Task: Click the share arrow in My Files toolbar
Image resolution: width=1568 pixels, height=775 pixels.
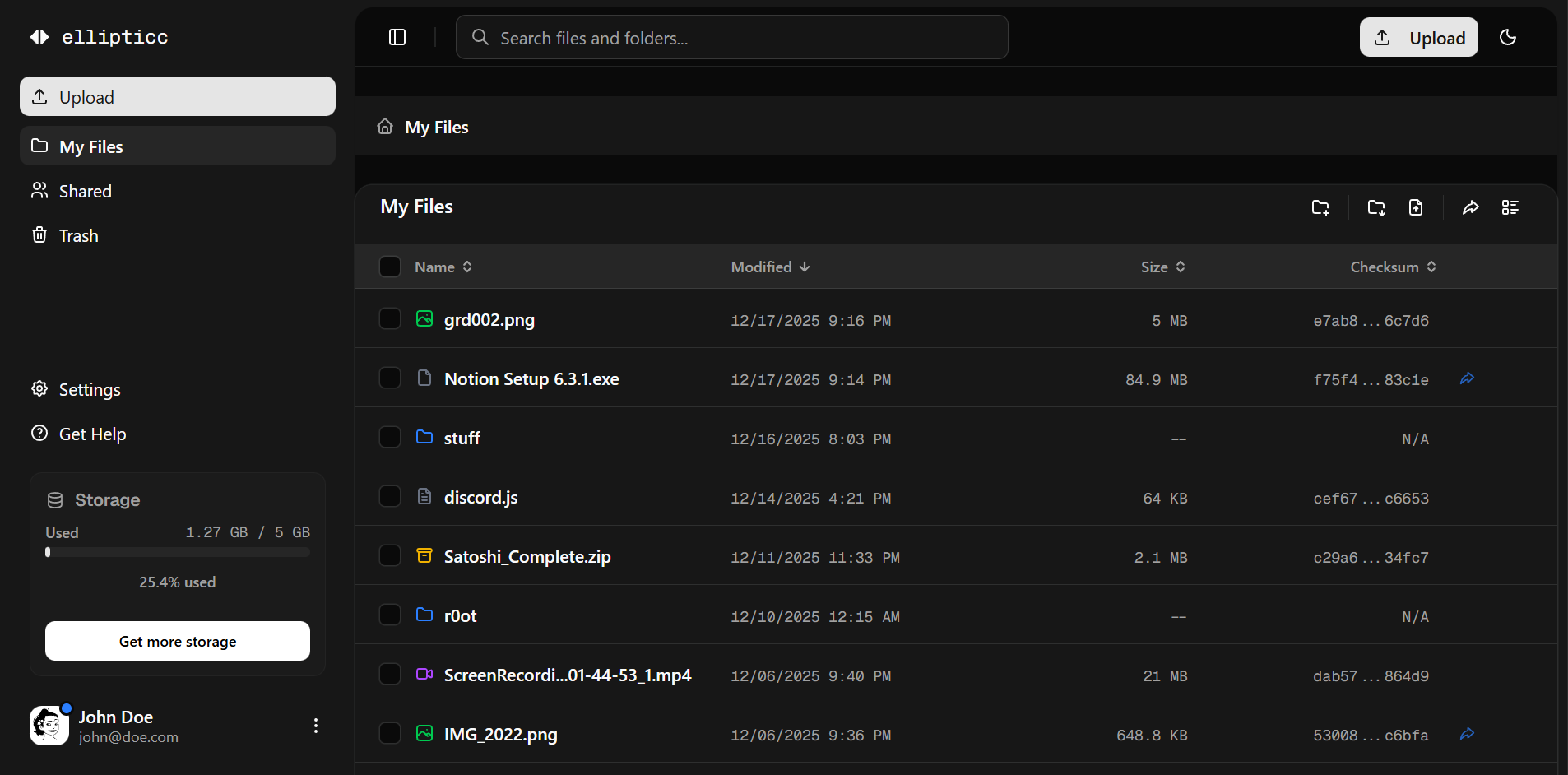Action: pos(1471,207)
